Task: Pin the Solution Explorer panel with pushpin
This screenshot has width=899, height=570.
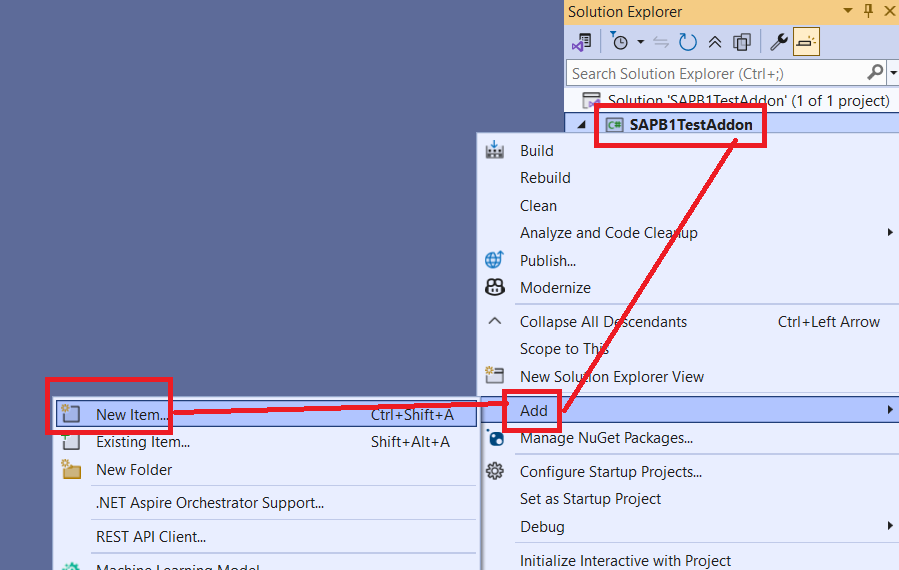Action: point(868,11)
